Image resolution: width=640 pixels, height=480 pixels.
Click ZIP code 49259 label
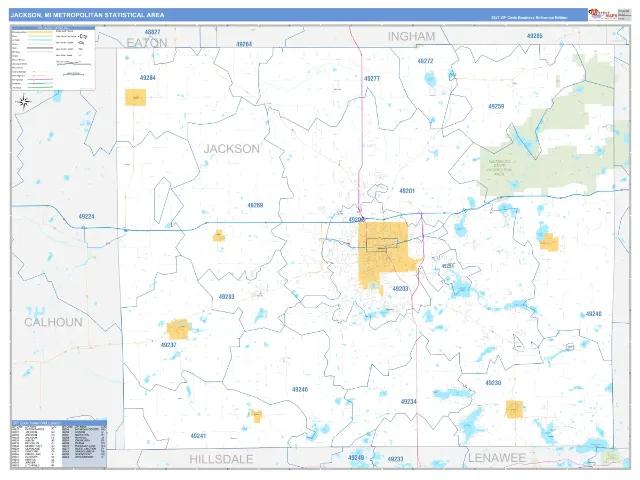[496, 107]
